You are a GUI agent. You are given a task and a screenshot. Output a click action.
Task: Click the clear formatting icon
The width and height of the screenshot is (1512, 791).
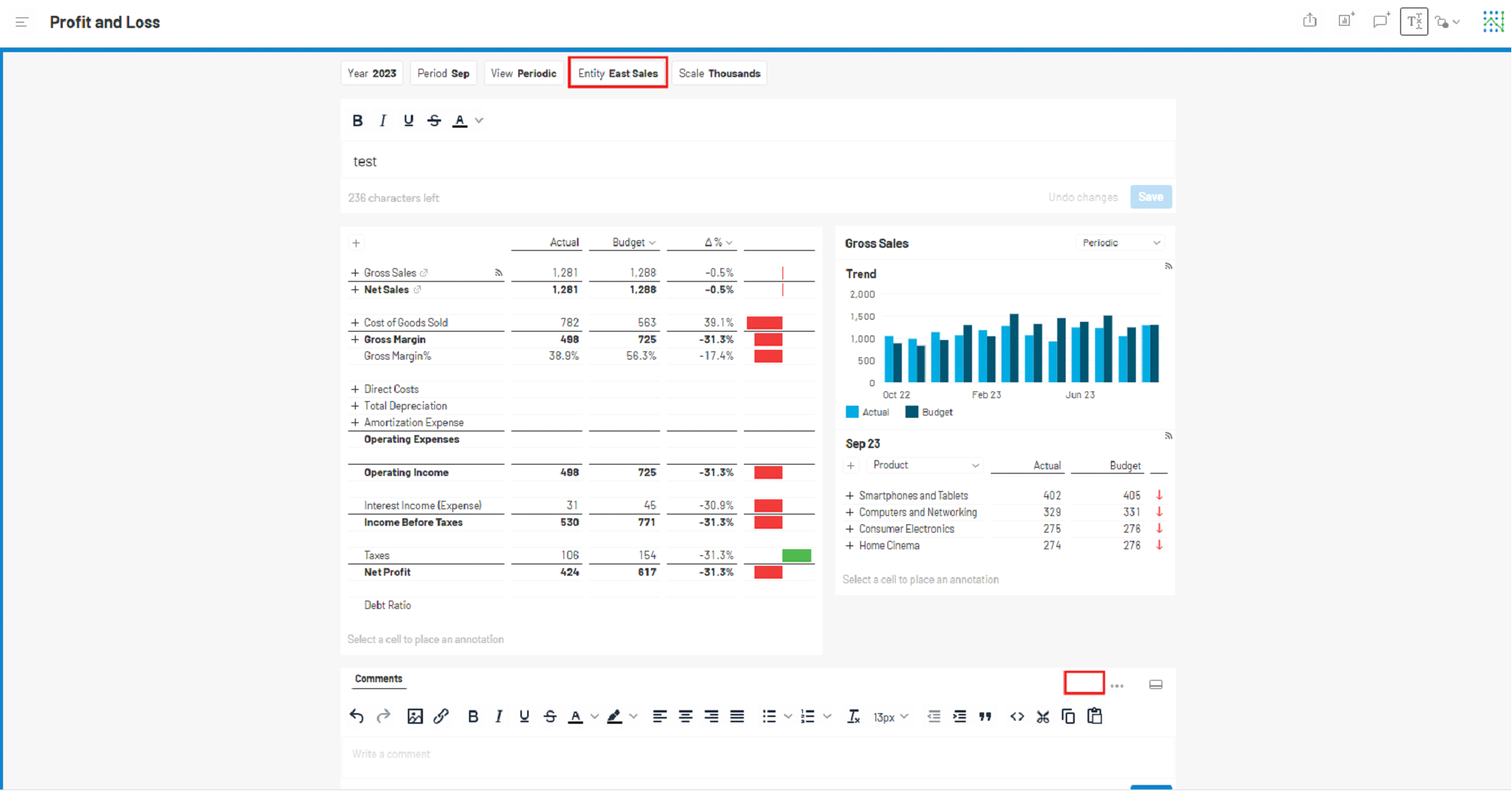(x=853, y=716)
